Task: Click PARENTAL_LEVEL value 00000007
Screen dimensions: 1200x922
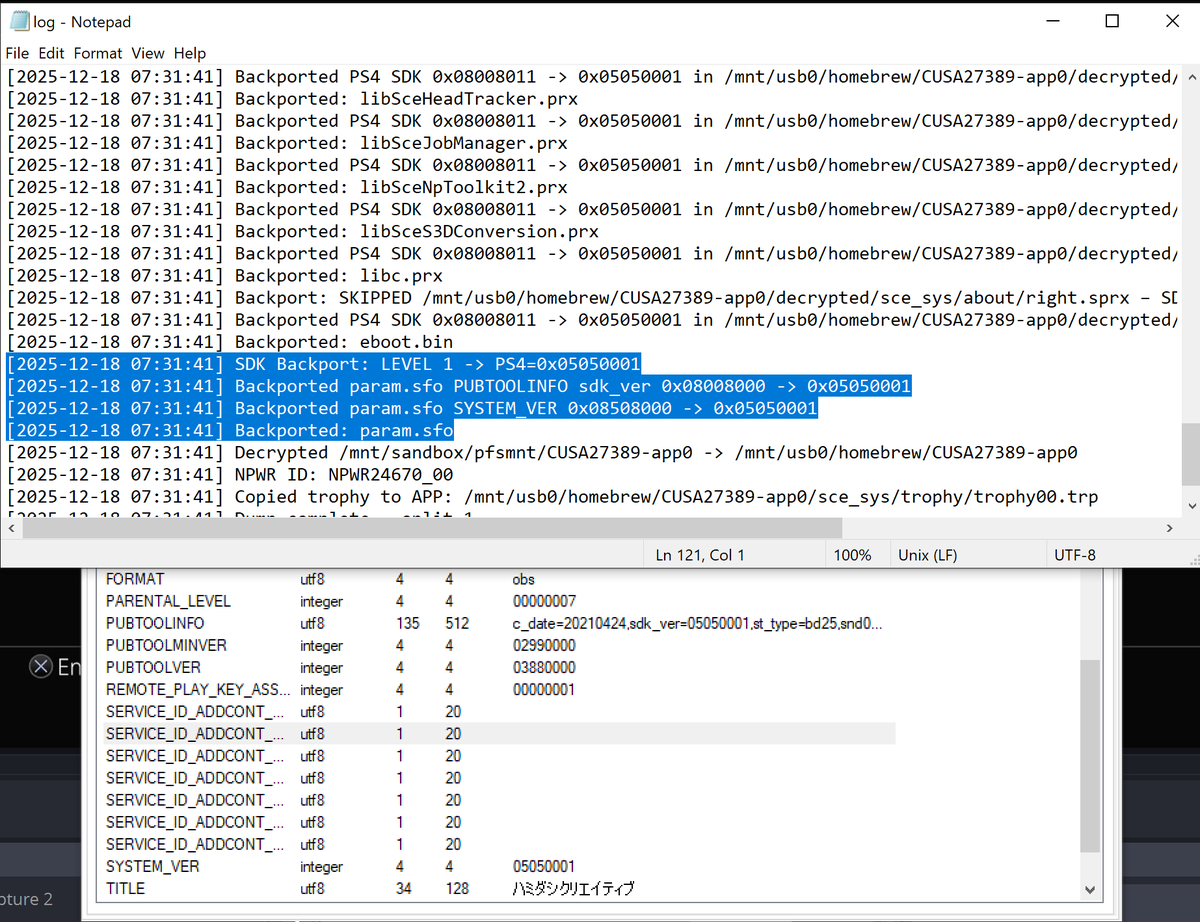Action: click(x=543, y=601)
